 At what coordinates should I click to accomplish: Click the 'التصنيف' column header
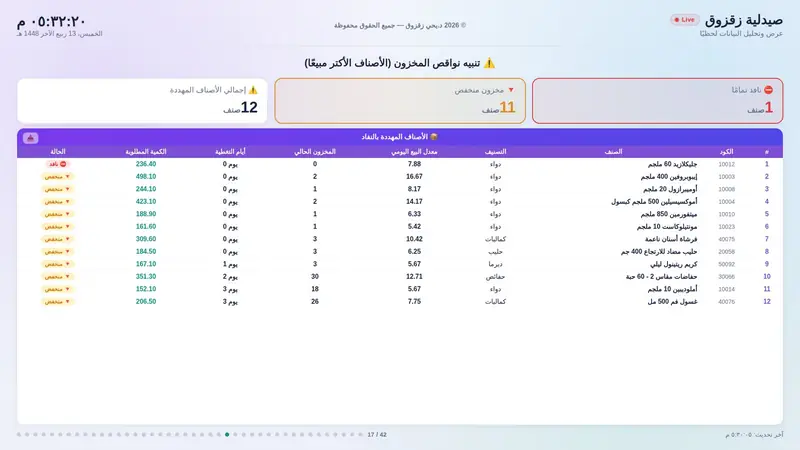point(495,152)
